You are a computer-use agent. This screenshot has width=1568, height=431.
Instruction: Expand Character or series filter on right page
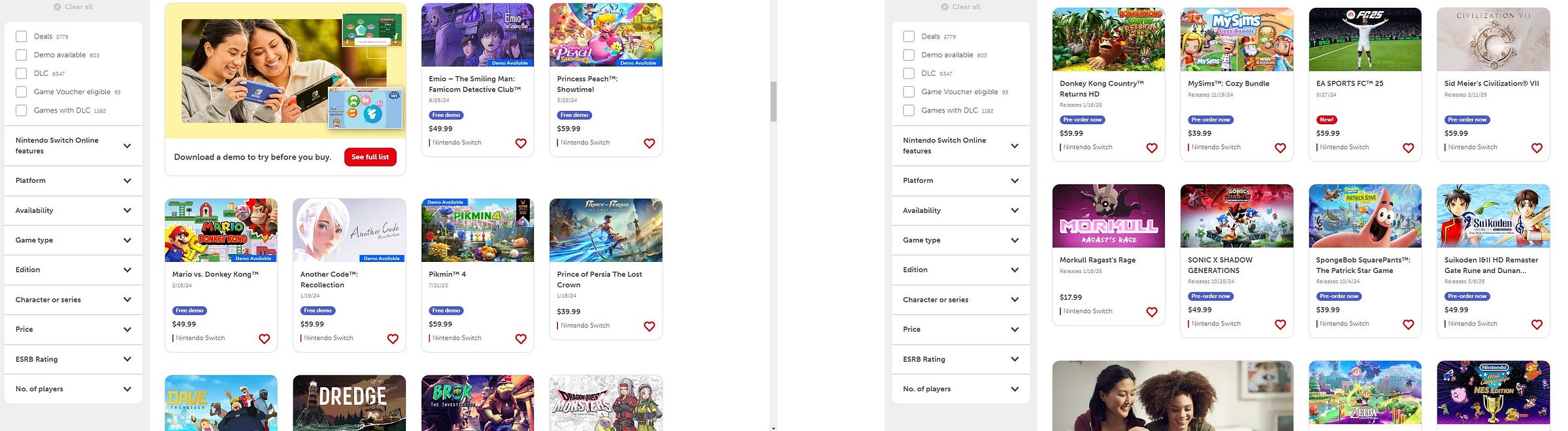[x=961, y=300]
